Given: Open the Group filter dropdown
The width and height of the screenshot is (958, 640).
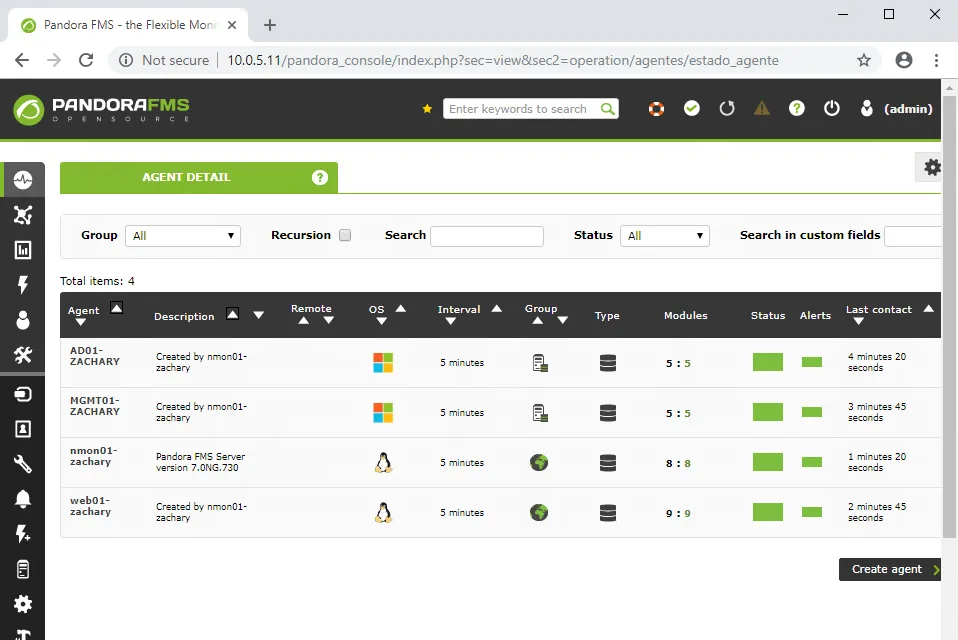Looking at the screenshot, I should [183, 236].
